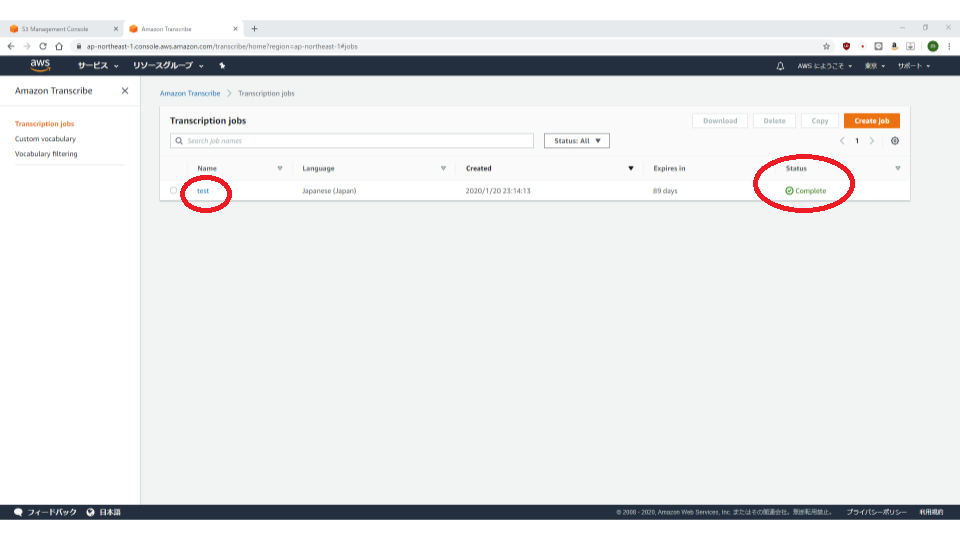This screenshot has height=540, width=960.
Task: Click the 89 days expiry cell
Action: 665,191
